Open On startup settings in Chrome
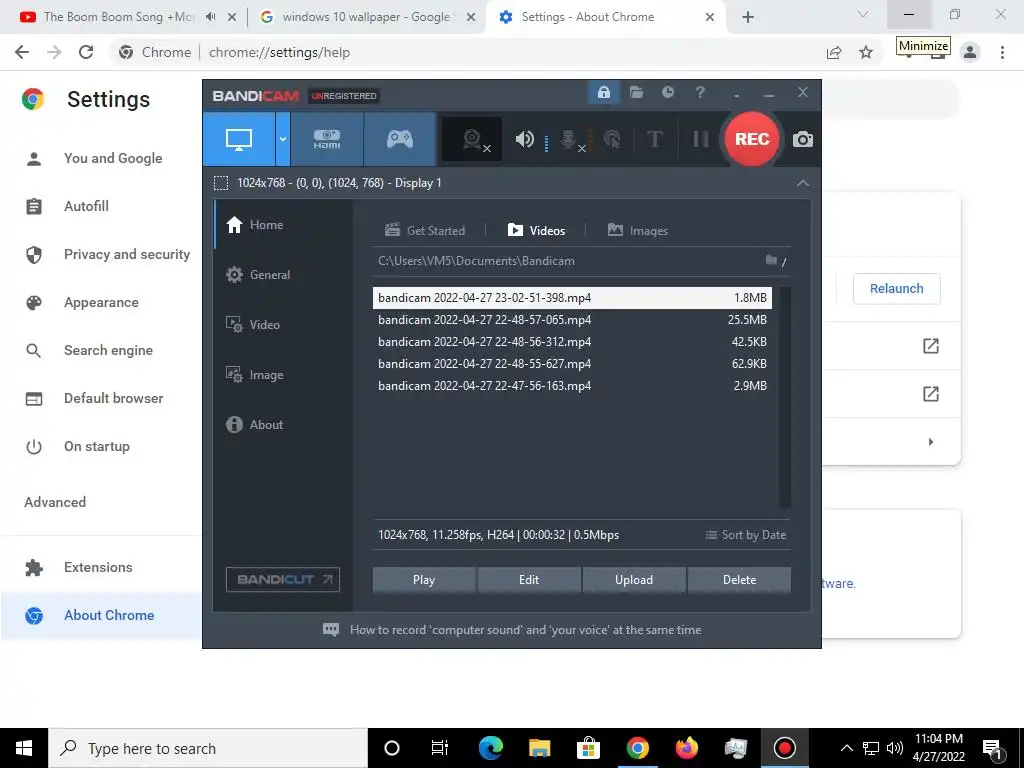Viewport: 1024px width, 768px height. pyautogui.click(x=97, y=447)
